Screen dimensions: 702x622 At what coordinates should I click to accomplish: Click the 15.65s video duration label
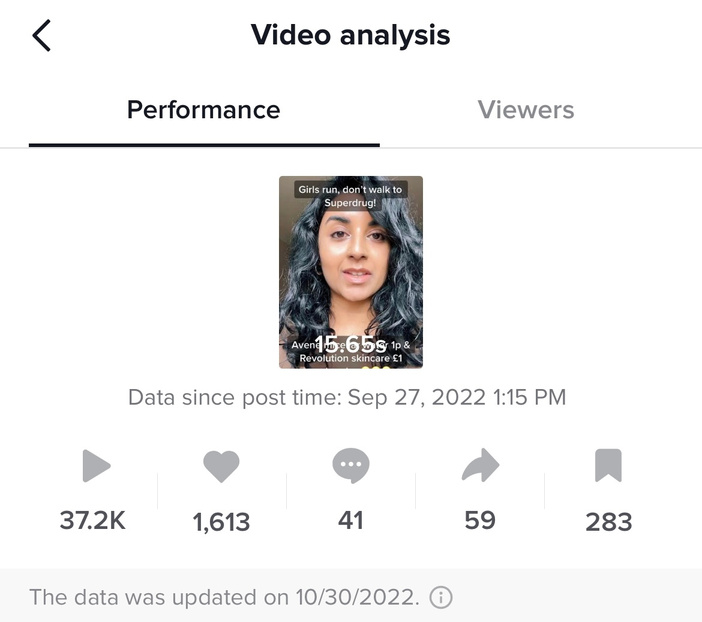point(350,343)
